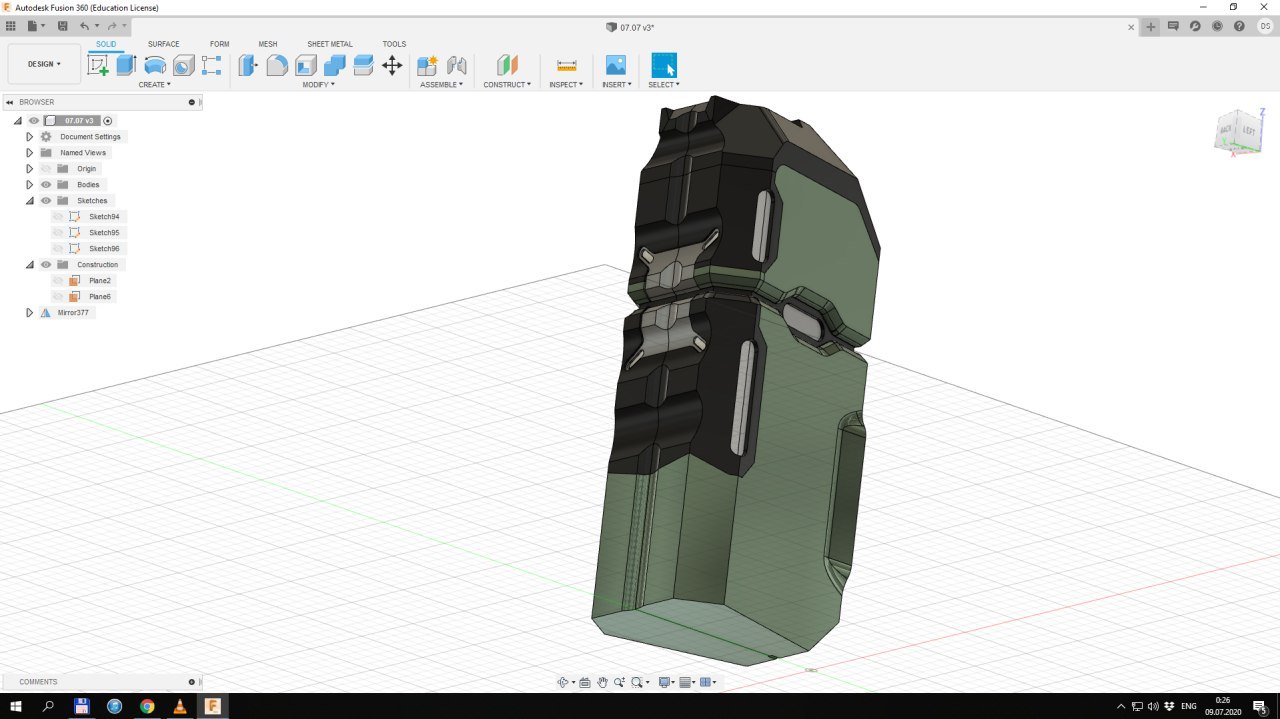Hide the Bodies folder
1280x719 pixels.
[x=46, y=184]
